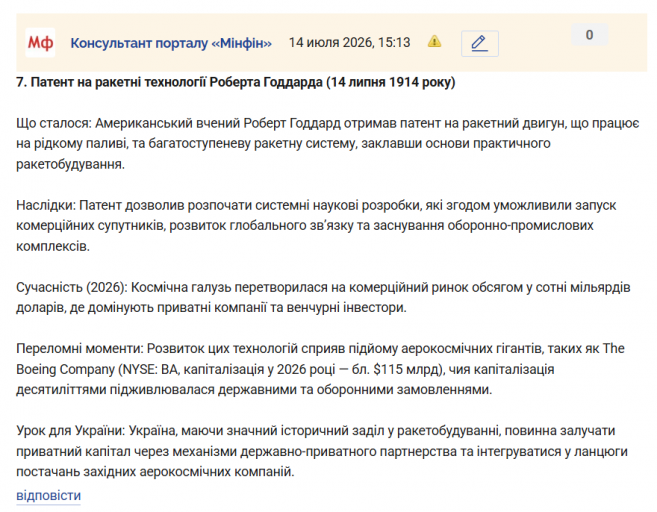
Task: Click the heading about Патент на ракетні технології
Action: (x=235, y=82)
